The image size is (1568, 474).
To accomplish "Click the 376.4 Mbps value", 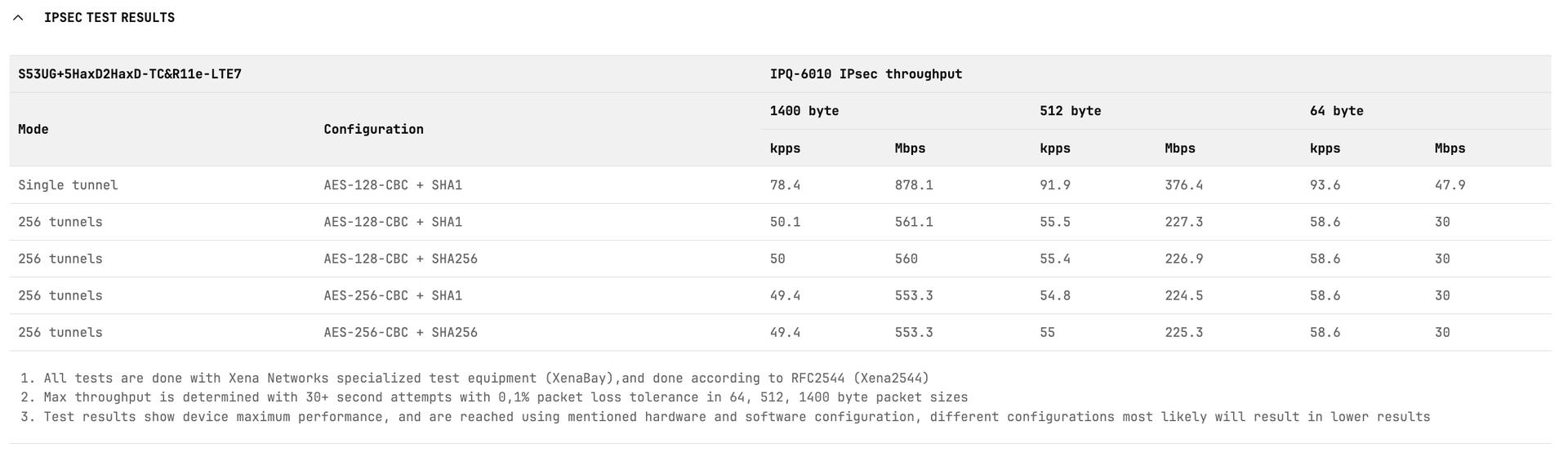I will pyautogui.click(x=1183, y=185).
